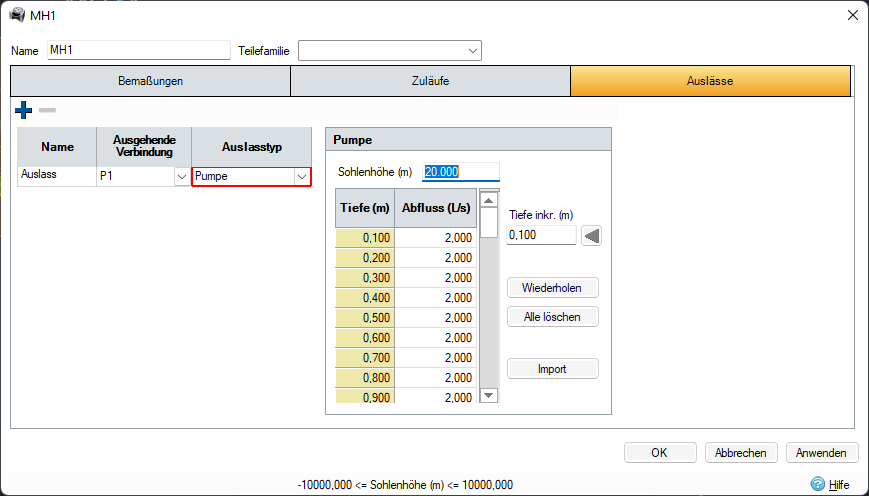This screenshot has width=869, height=496.
Task: Open the Hilfe link
Action: pos(839,485)
